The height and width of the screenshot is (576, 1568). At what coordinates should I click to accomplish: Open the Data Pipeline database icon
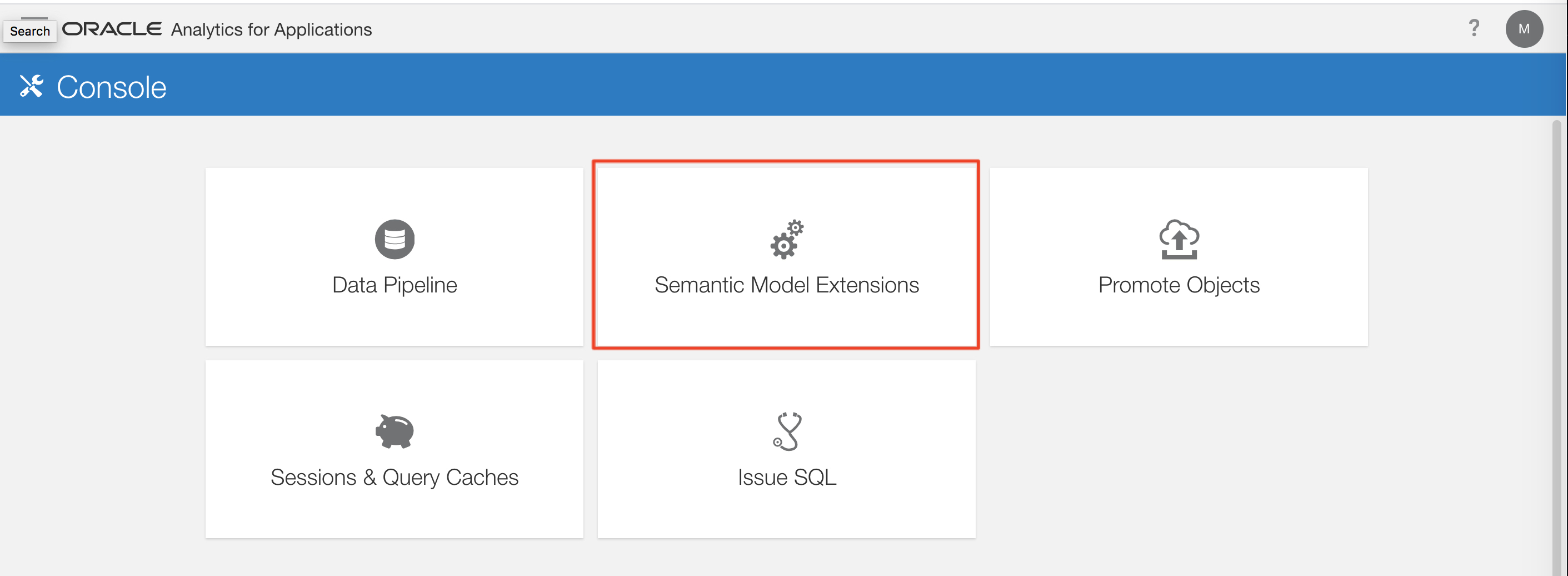(x=395, y=239)
